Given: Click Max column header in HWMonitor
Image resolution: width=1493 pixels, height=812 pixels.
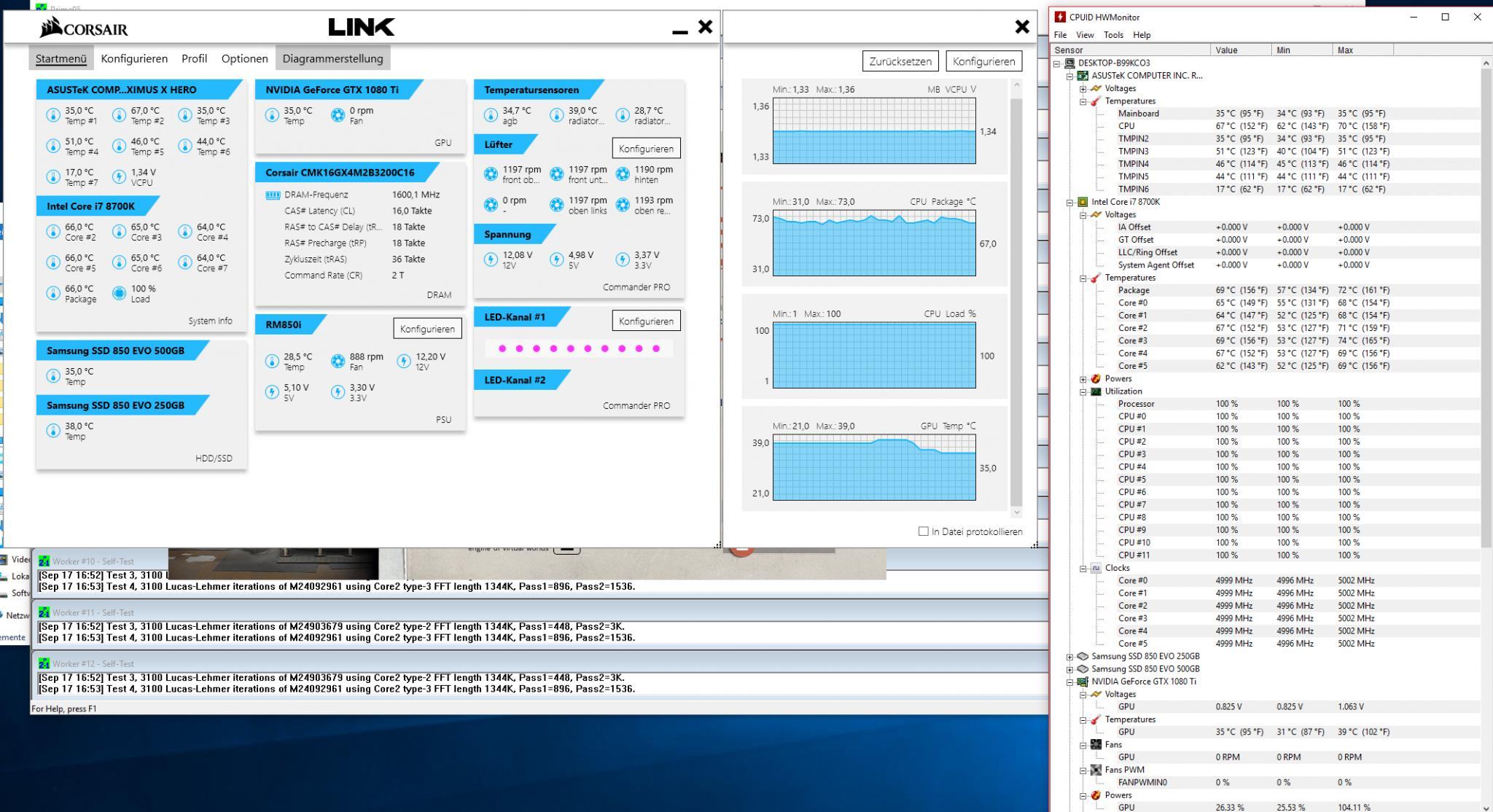Looking at the screenshot, I should 1363,50.
